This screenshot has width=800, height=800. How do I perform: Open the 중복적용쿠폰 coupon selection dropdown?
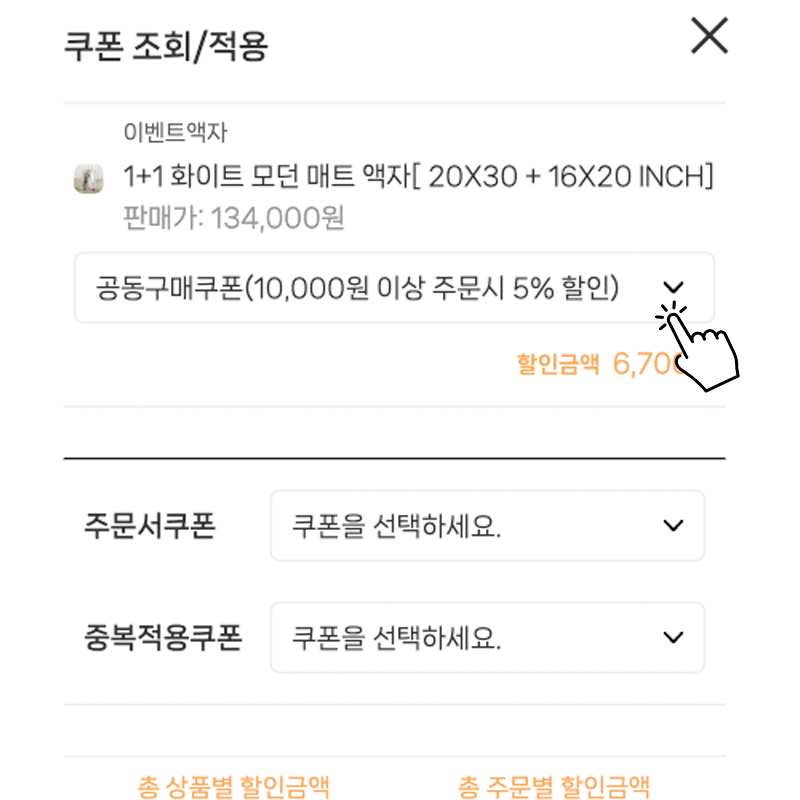[487, 637]
